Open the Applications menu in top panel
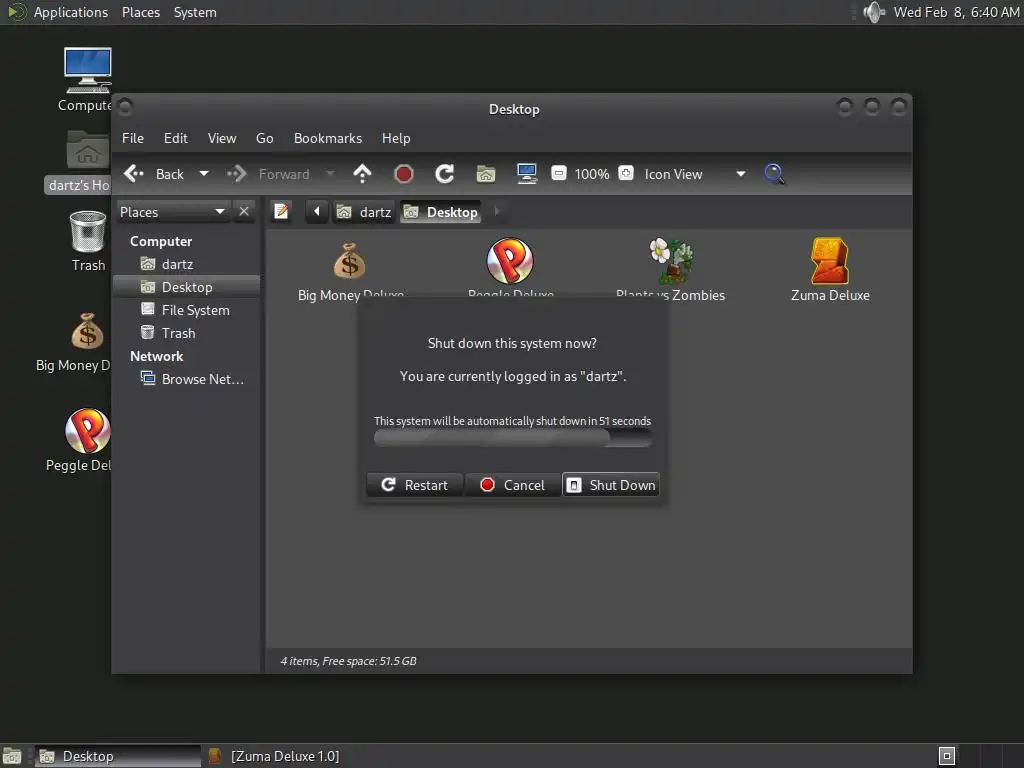Viewport: 1024px width, 768px height. pyautogui.click(x=71, y=12)
